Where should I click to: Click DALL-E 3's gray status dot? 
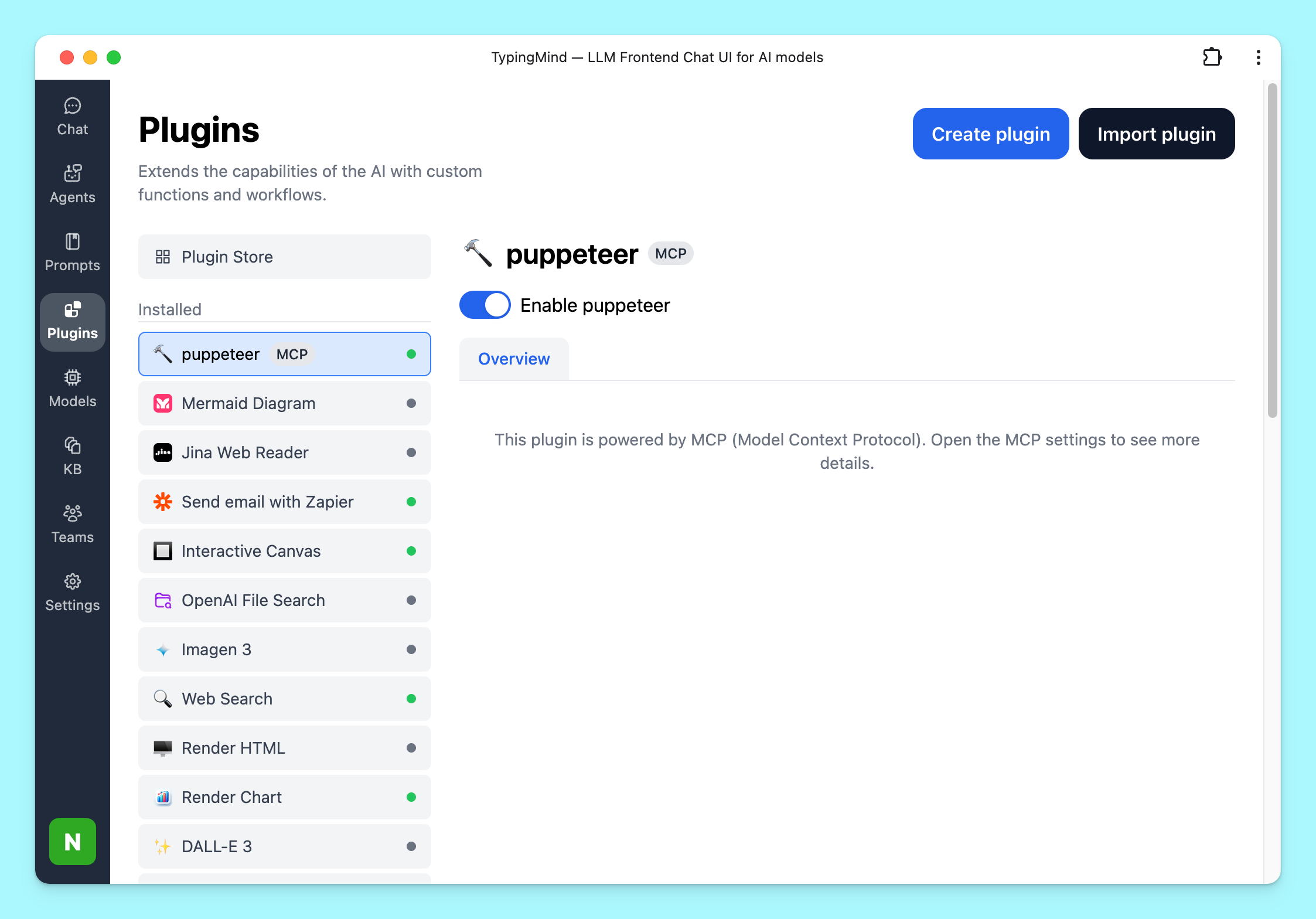point(411,846)
